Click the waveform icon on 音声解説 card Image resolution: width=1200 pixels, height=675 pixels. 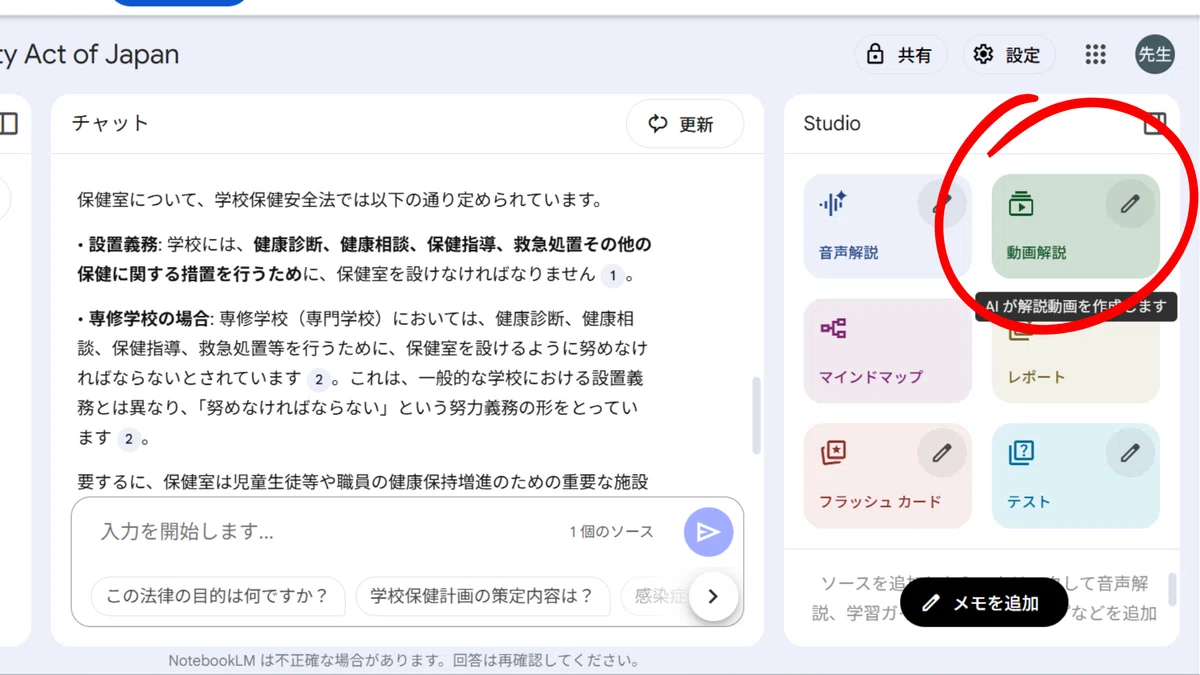point(833,204)
